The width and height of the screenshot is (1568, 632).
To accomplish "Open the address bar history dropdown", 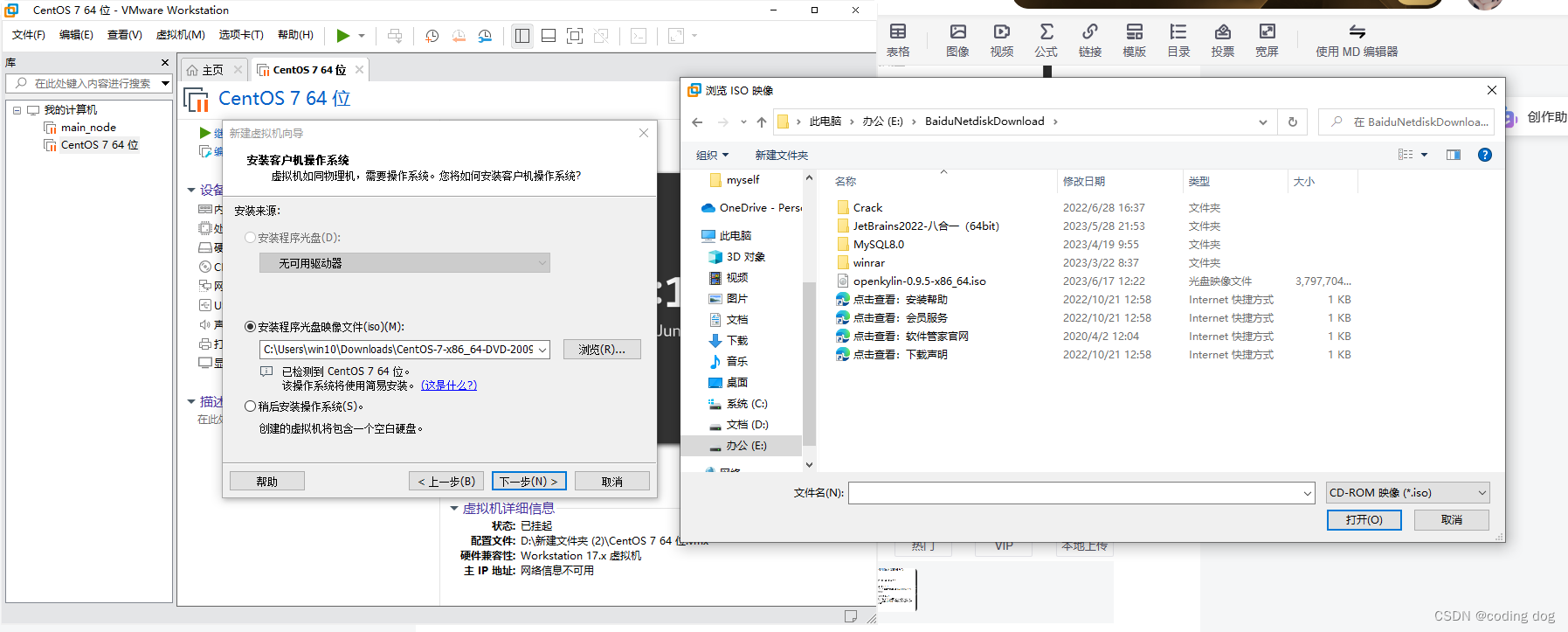I will (x=1263, y=122).
